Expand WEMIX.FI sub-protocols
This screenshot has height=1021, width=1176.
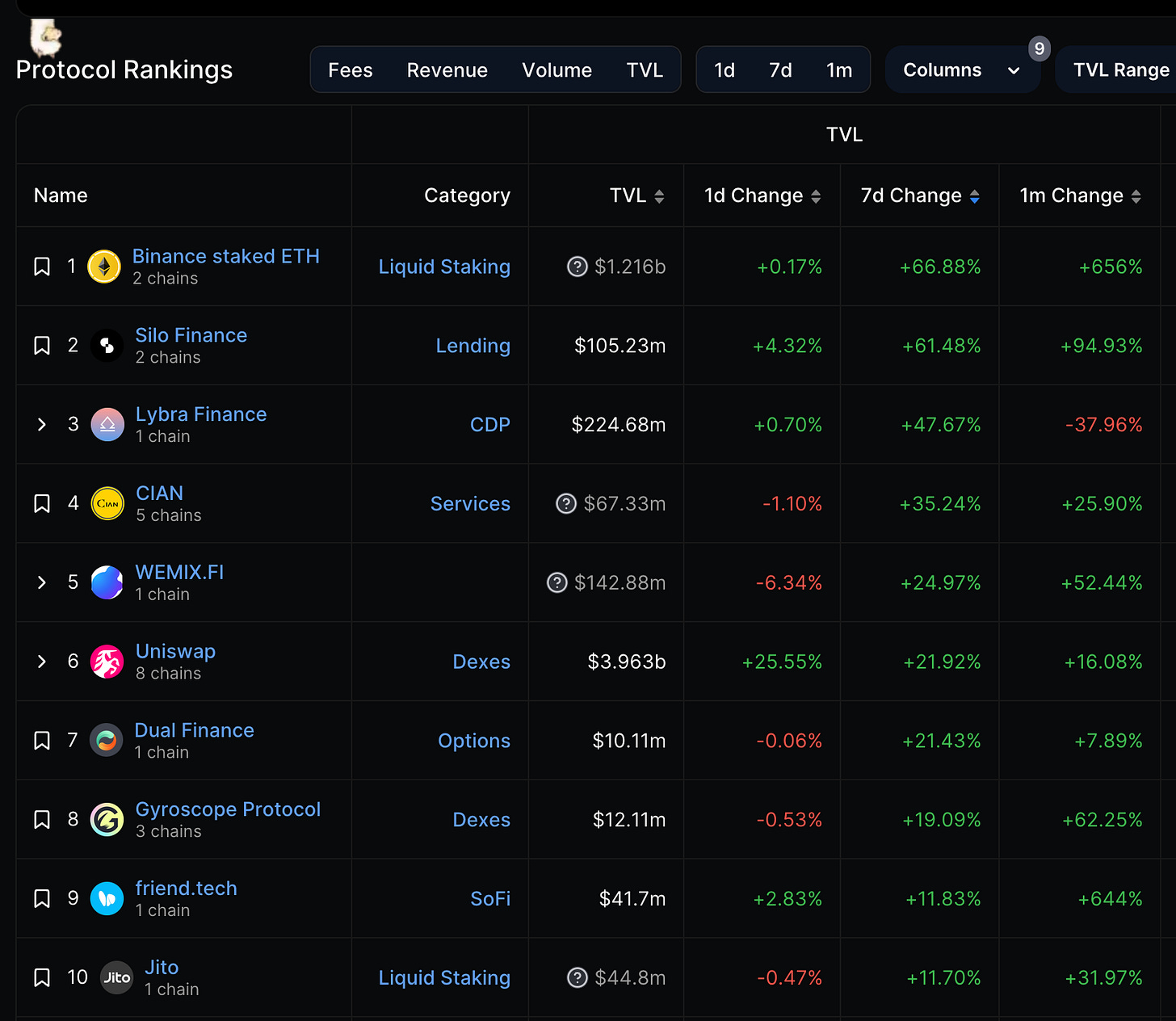pos(42,582)
